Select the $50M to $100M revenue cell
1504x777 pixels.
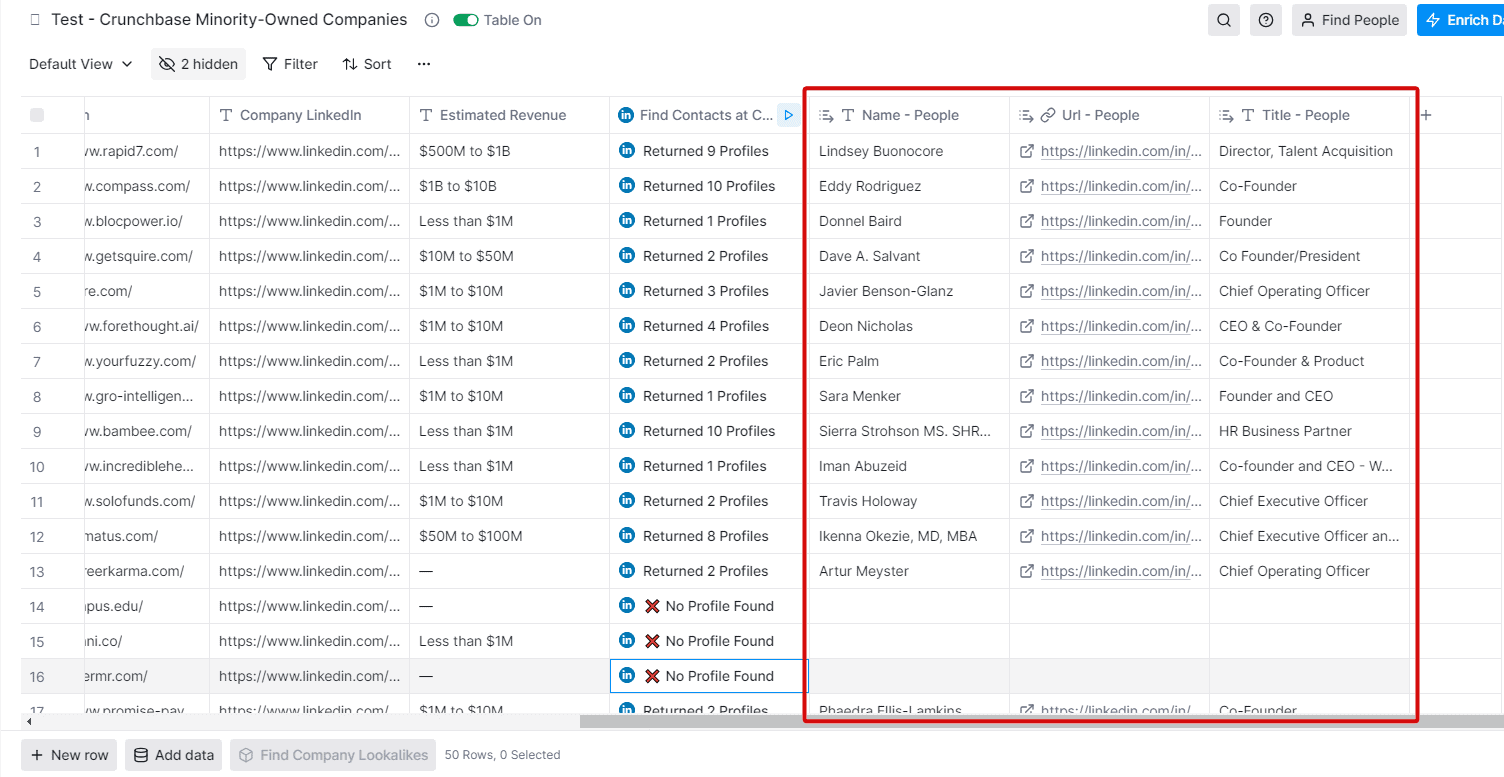click(x=510, y=536)
